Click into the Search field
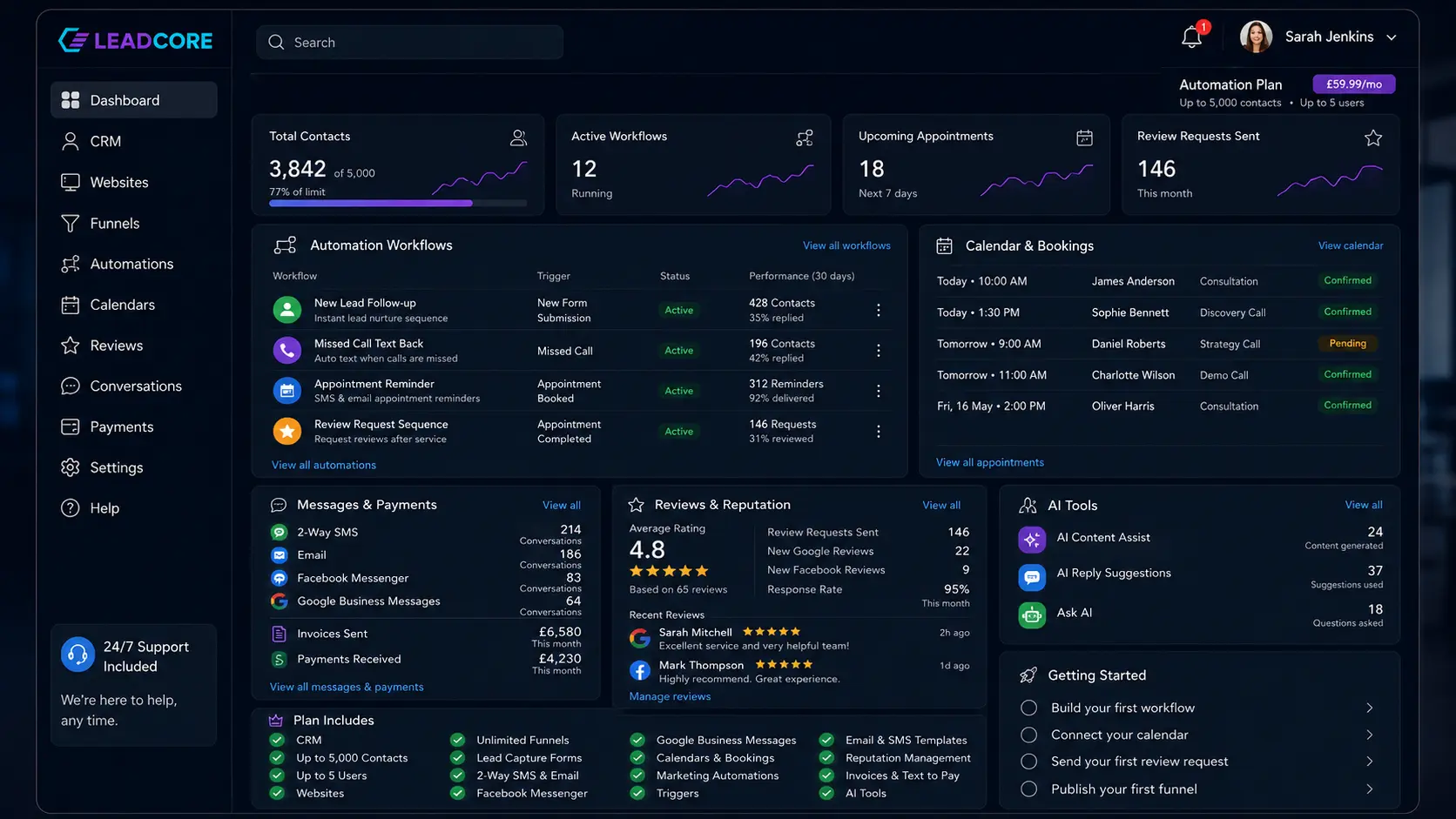The image size is (1456, 819). 409,42
